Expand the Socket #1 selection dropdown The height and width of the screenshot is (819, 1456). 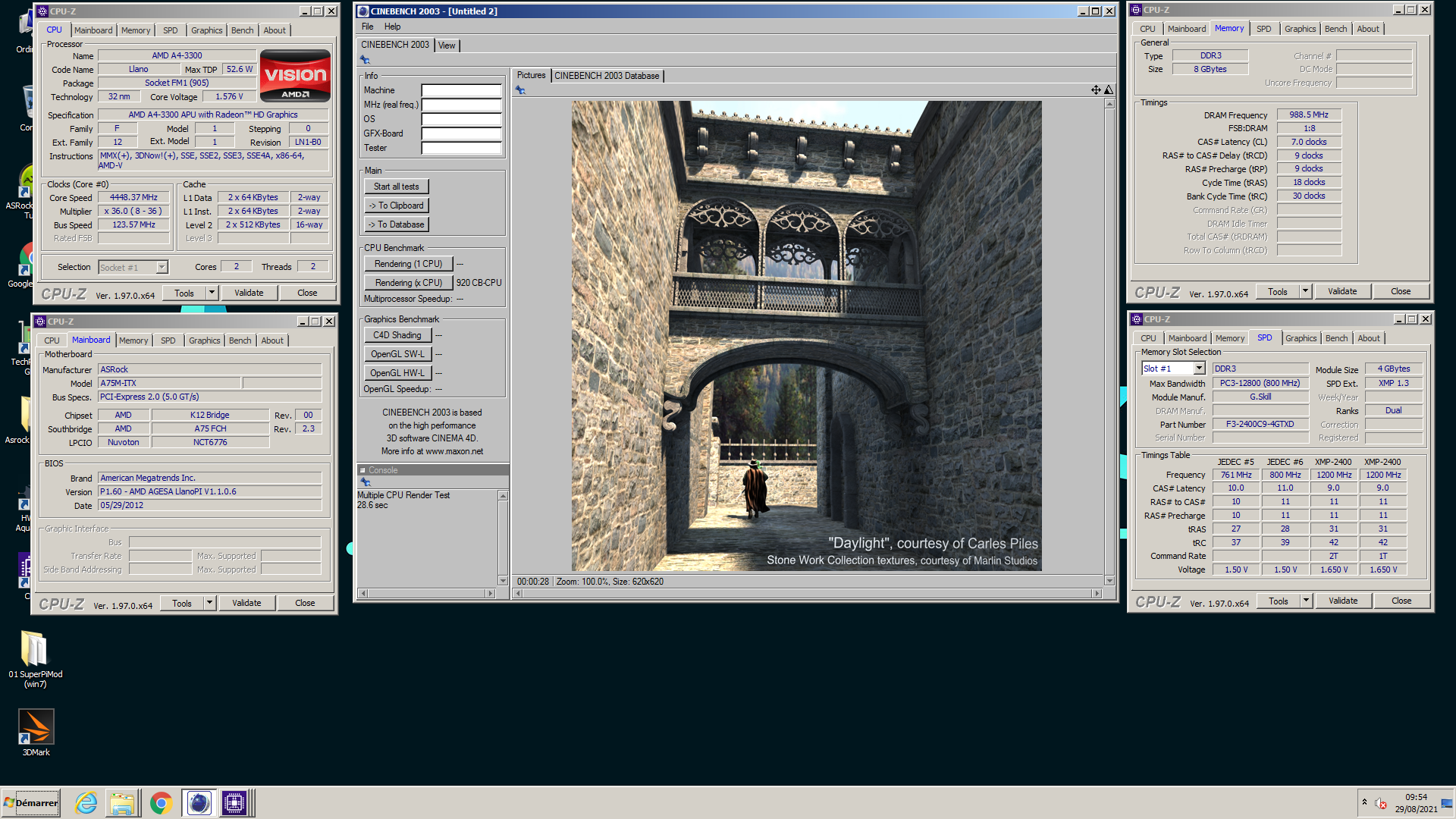(x=162, y=267)
